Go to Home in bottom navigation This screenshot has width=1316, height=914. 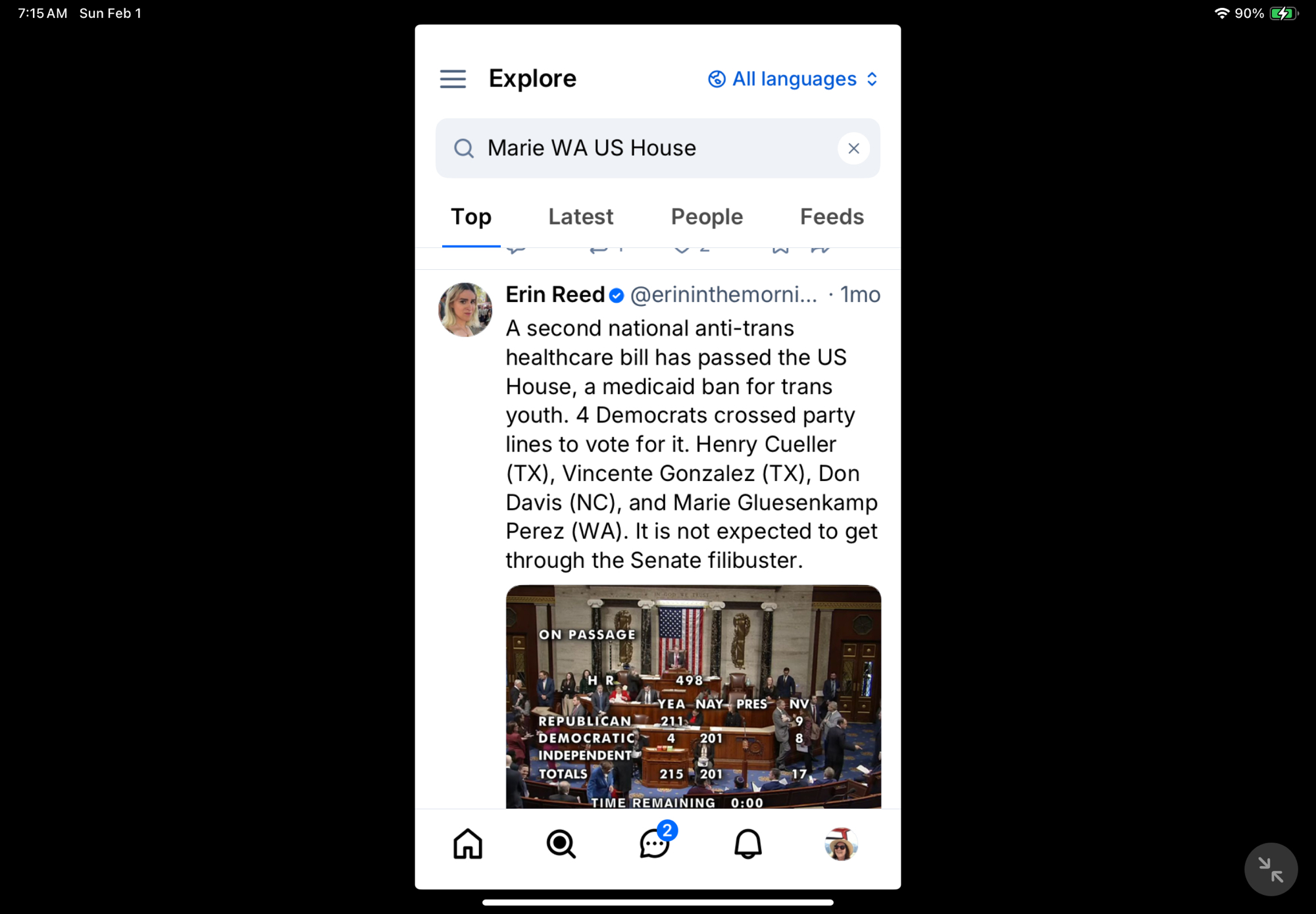(468, 844)
